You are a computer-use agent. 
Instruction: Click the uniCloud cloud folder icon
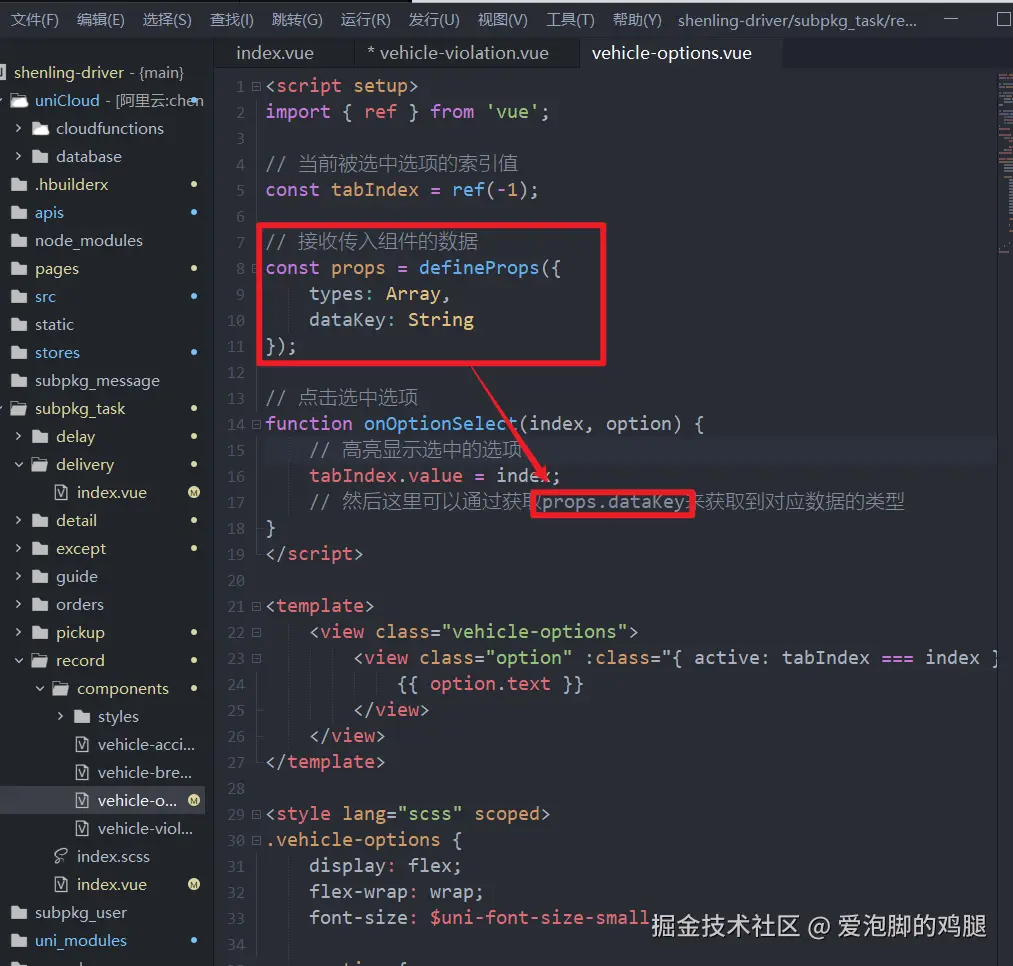click(x=19, y=101)
